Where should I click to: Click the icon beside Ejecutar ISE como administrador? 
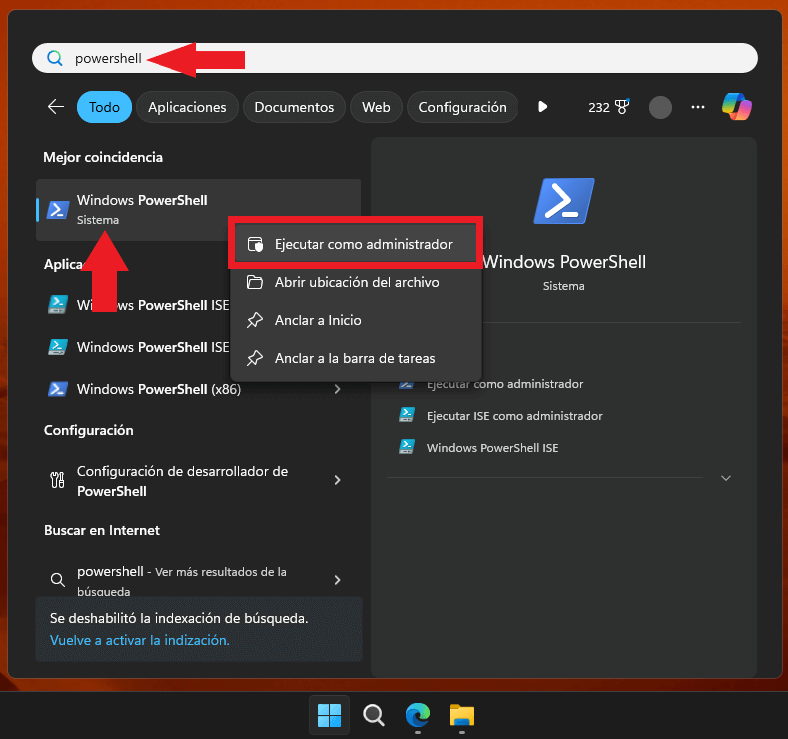(407, 415)
